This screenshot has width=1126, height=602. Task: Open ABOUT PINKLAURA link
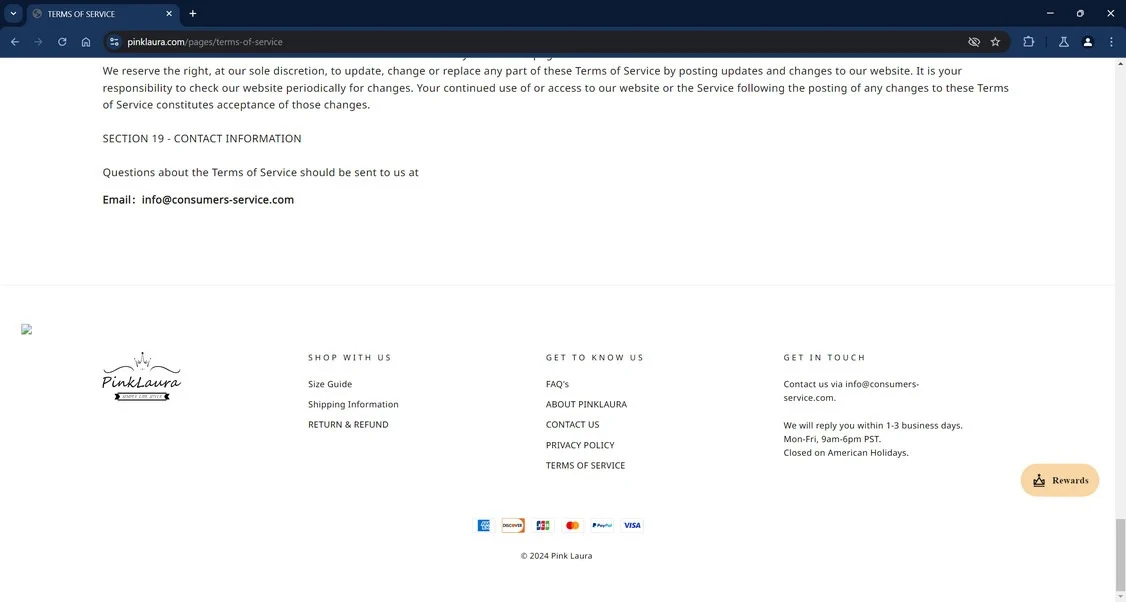[x=586, y=404]
